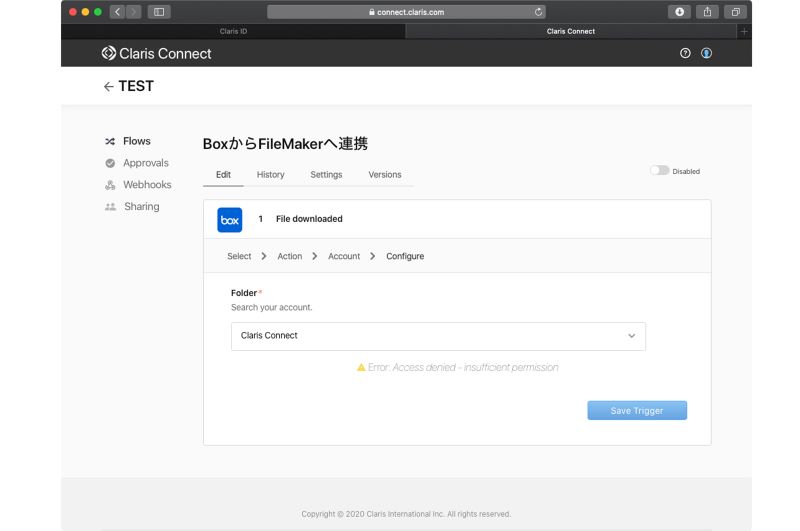Open the user account profile icon
This screenshot has width=800, height=531.
click(706, 53)
